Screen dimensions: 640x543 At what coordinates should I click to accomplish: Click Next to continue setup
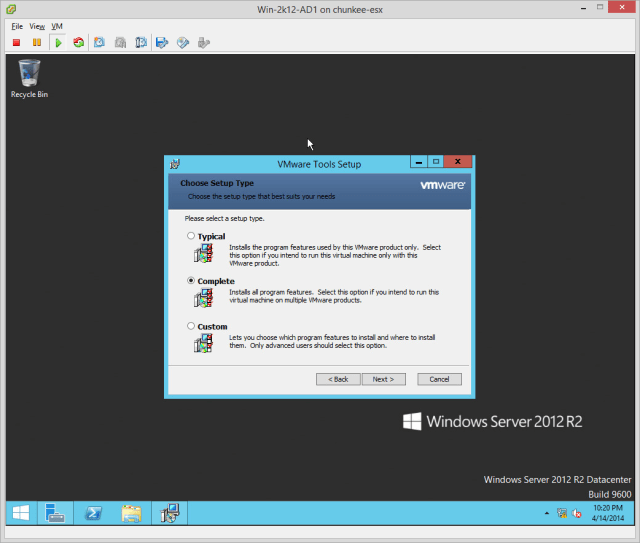pos(383,379)
